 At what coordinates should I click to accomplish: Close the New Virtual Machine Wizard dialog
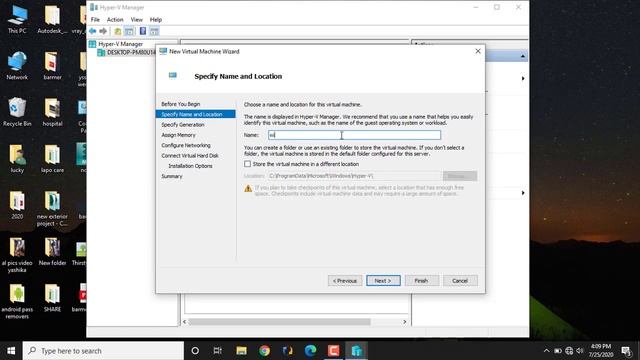pos(478,51)
